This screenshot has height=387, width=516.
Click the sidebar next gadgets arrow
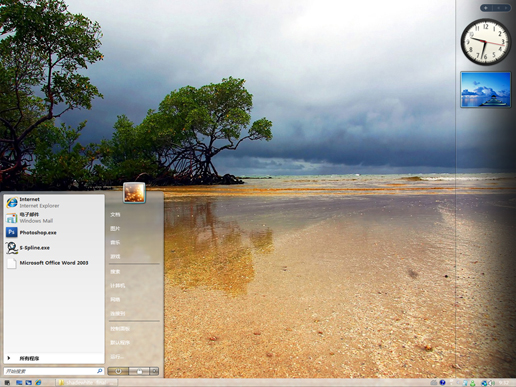coord(506,8)
